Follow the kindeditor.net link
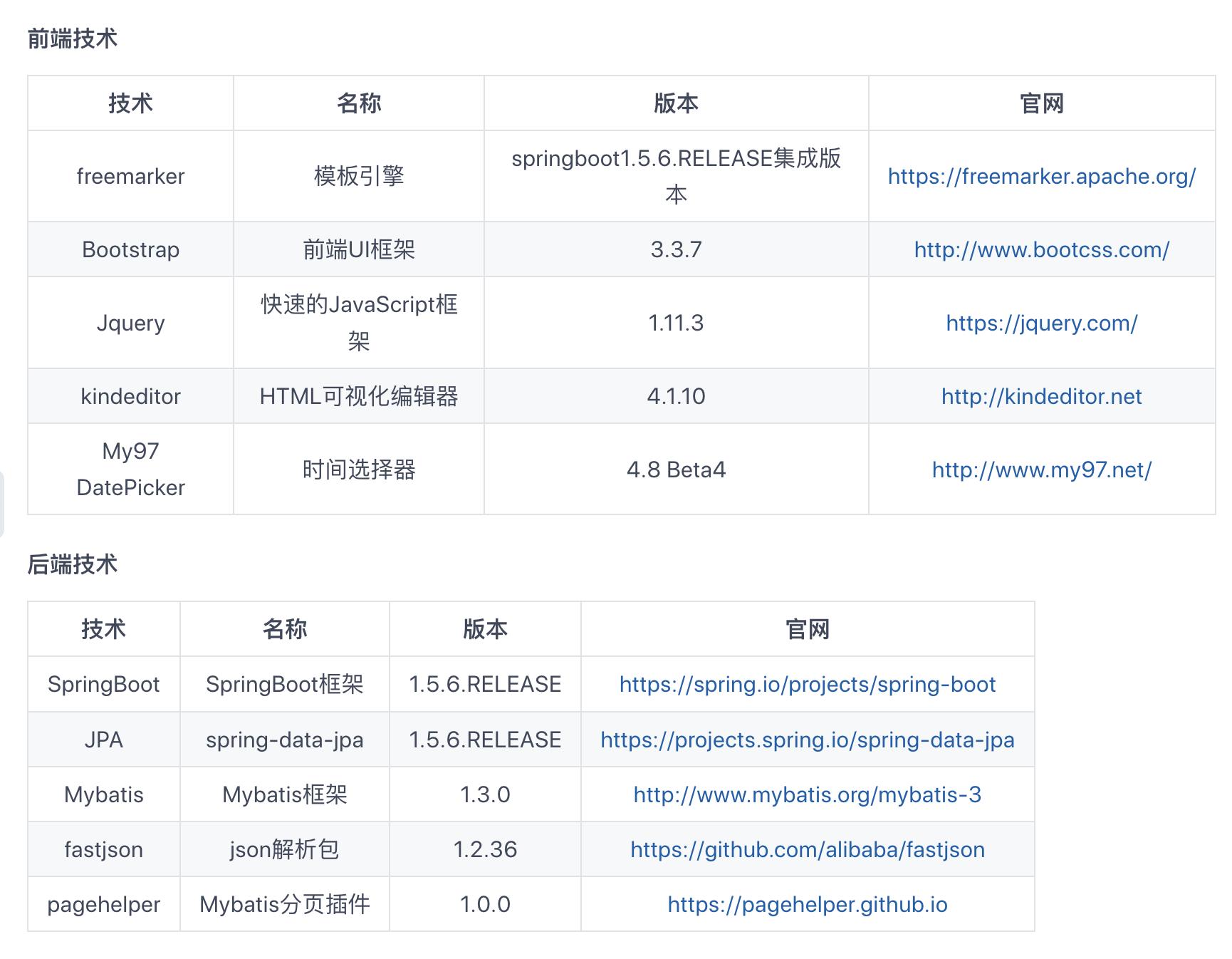Screen dimensions: 1232x959 click(1042, 396)
